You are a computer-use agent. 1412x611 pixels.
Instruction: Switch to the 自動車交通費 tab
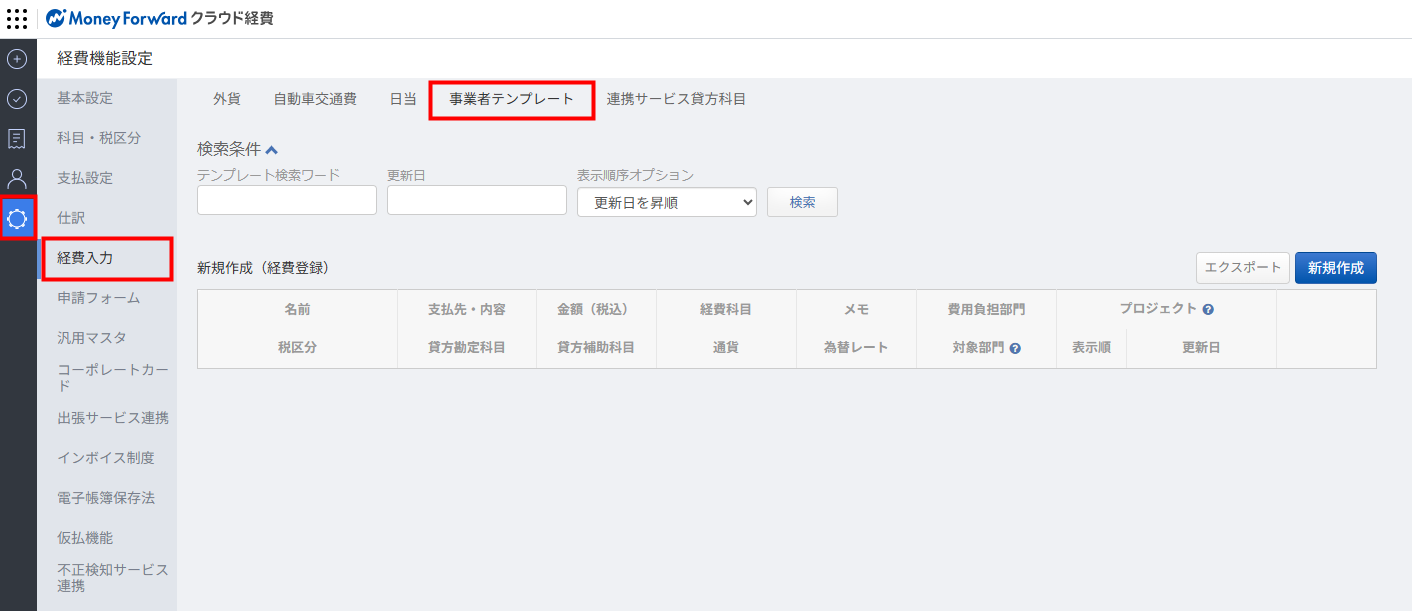[x=315, y=100]
